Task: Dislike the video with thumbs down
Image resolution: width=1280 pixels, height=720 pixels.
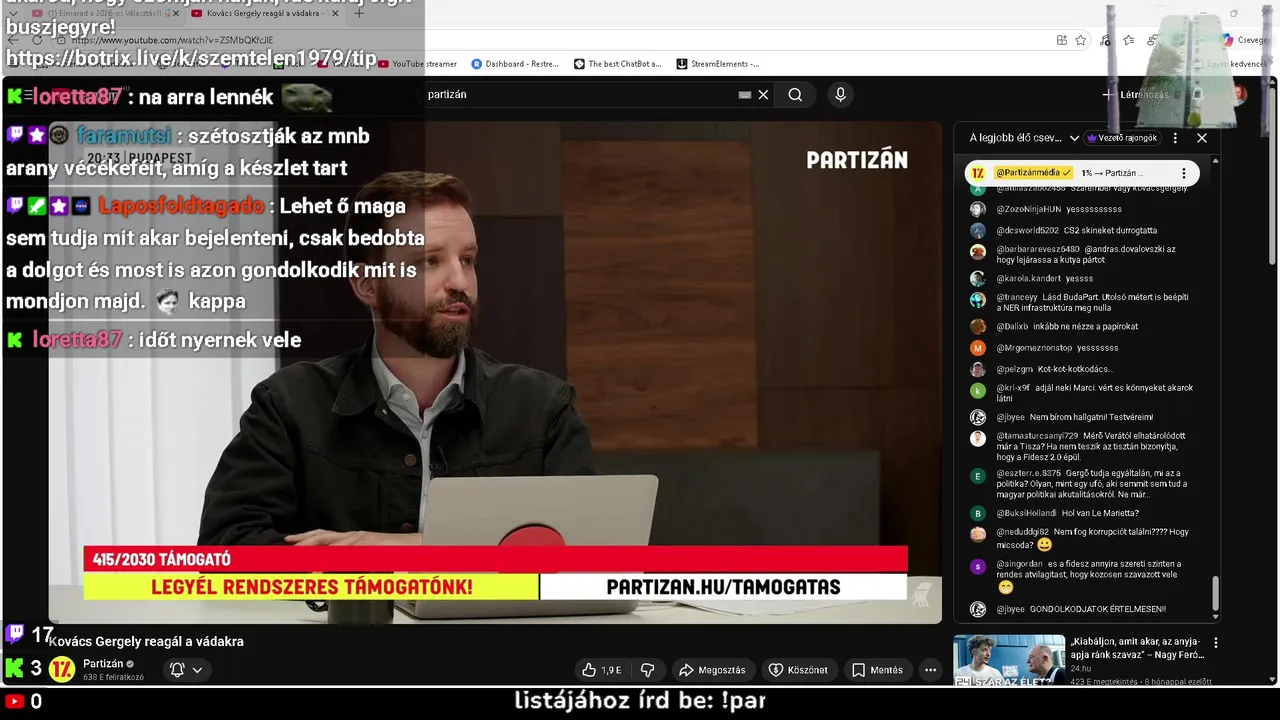Action: click(x=647, y=670)
